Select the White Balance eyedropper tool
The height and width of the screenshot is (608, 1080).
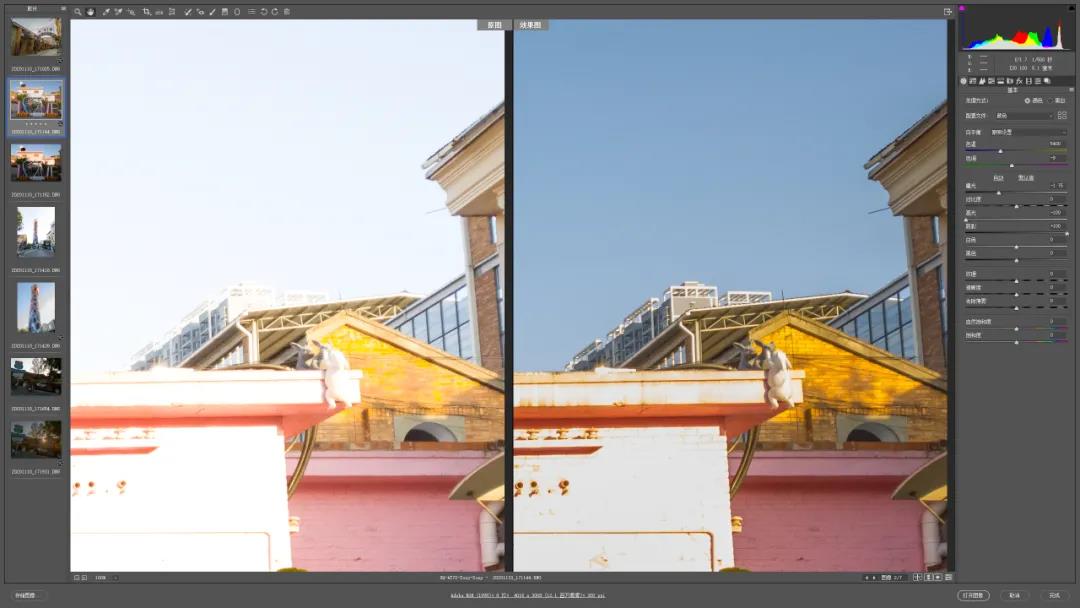(x=106, y=12)
